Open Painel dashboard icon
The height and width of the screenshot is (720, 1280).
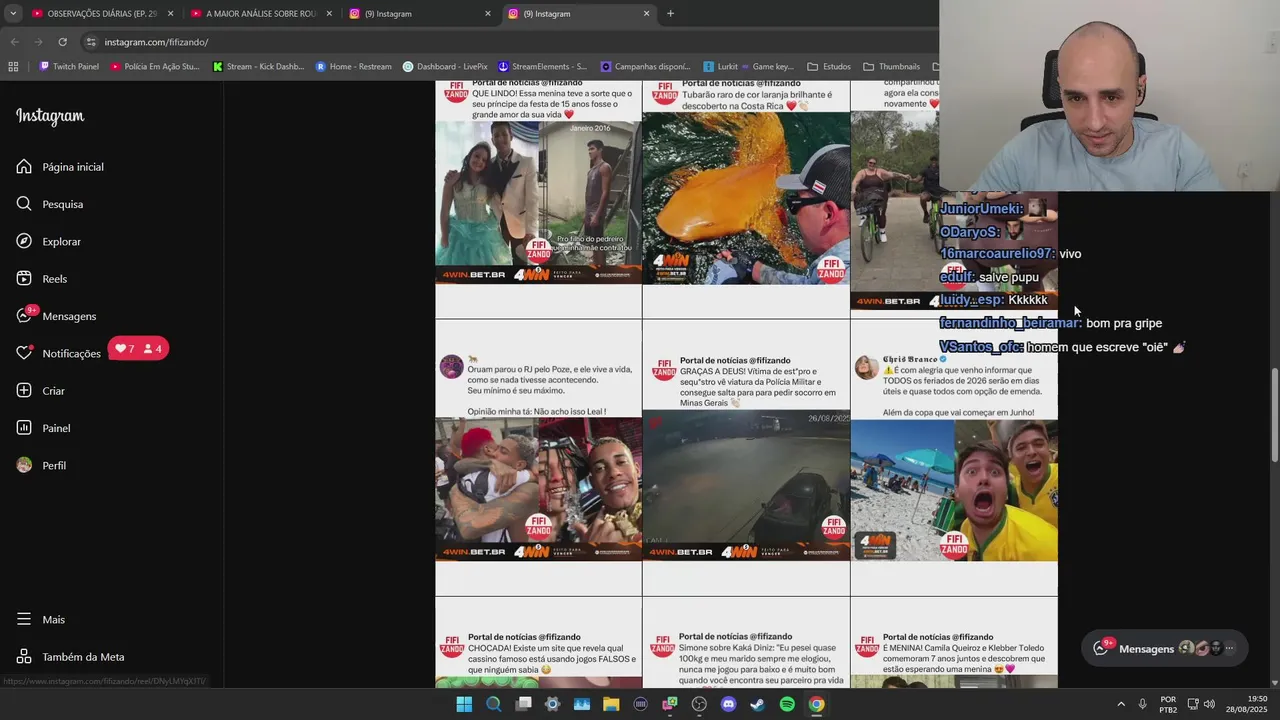coord(24,428)
